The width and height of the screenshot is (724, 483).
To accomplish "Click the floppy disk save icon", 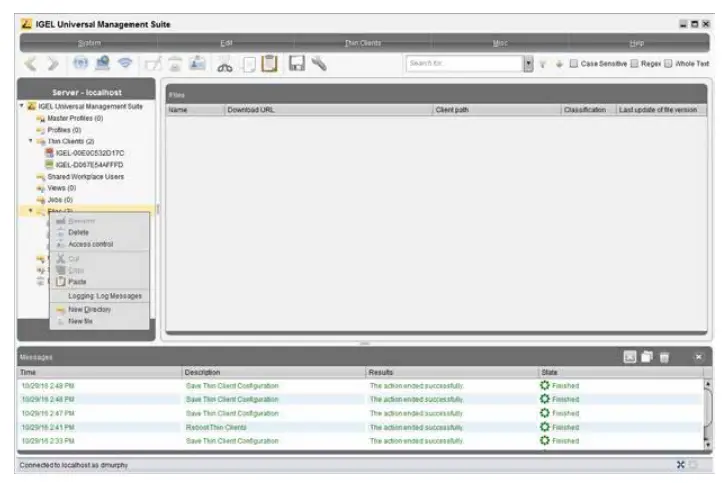I will click(x=297, y=63).
